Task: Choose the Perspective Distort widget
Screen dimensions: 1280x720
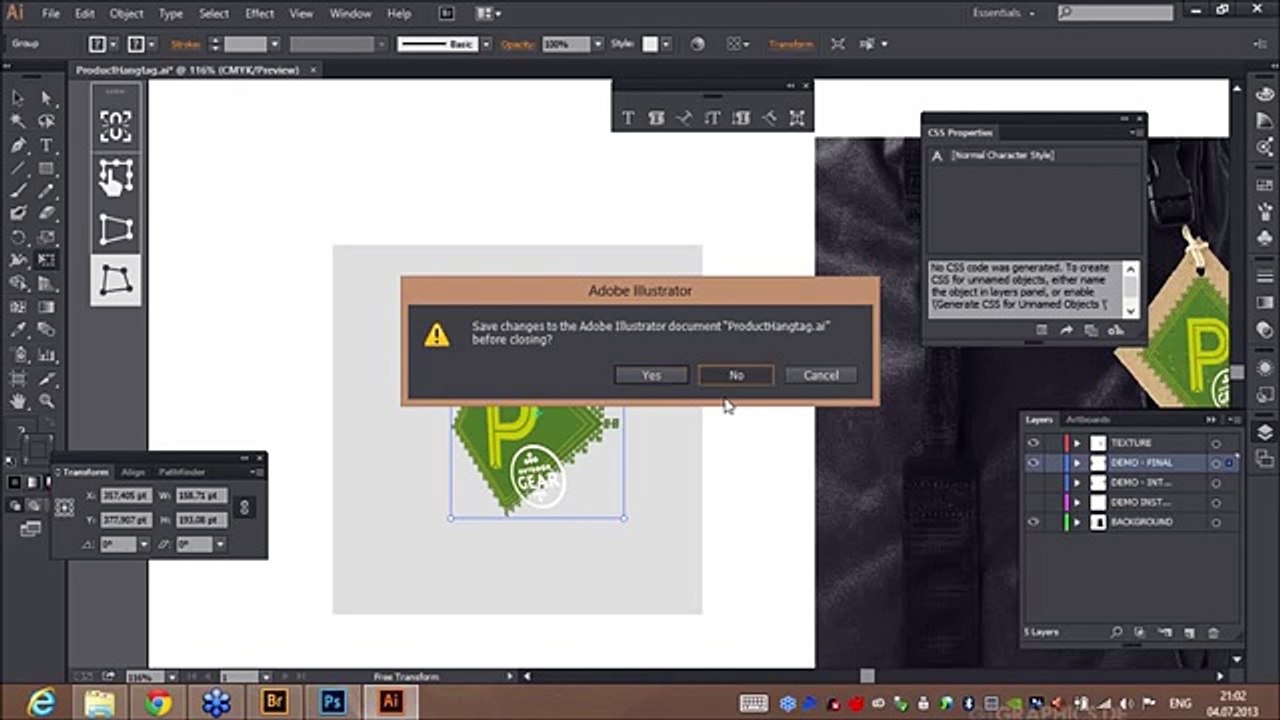Action: (x=116, y=230)
